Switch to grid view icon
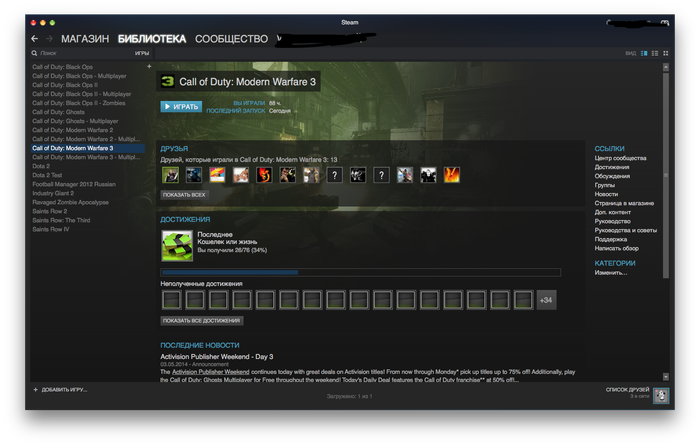The width and height of the screenshot is (700, 446). (x=665, y=53)
